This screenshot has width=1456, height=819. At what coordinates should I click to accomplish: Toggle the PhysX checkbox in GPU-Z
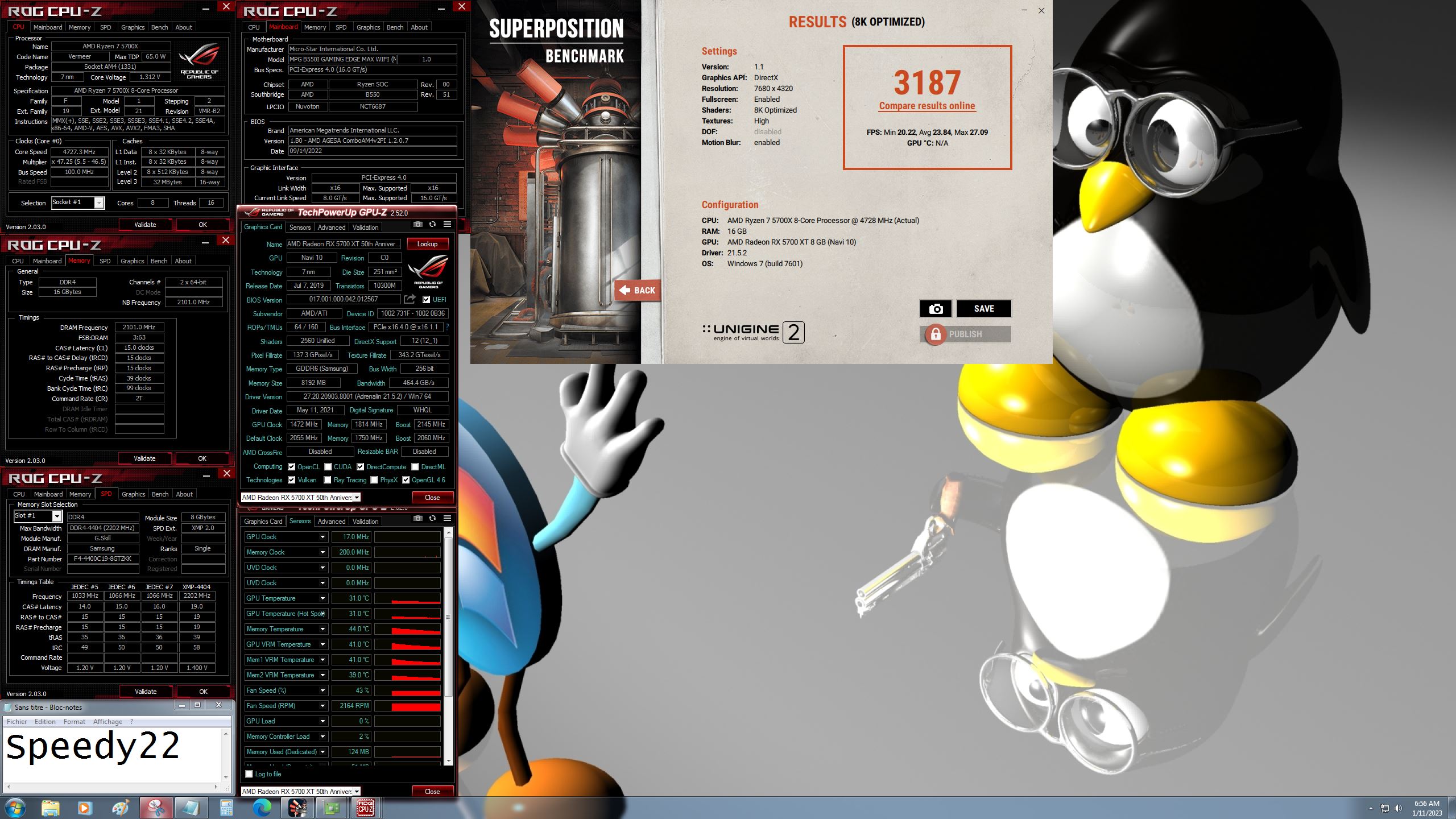tap(374, 480)
